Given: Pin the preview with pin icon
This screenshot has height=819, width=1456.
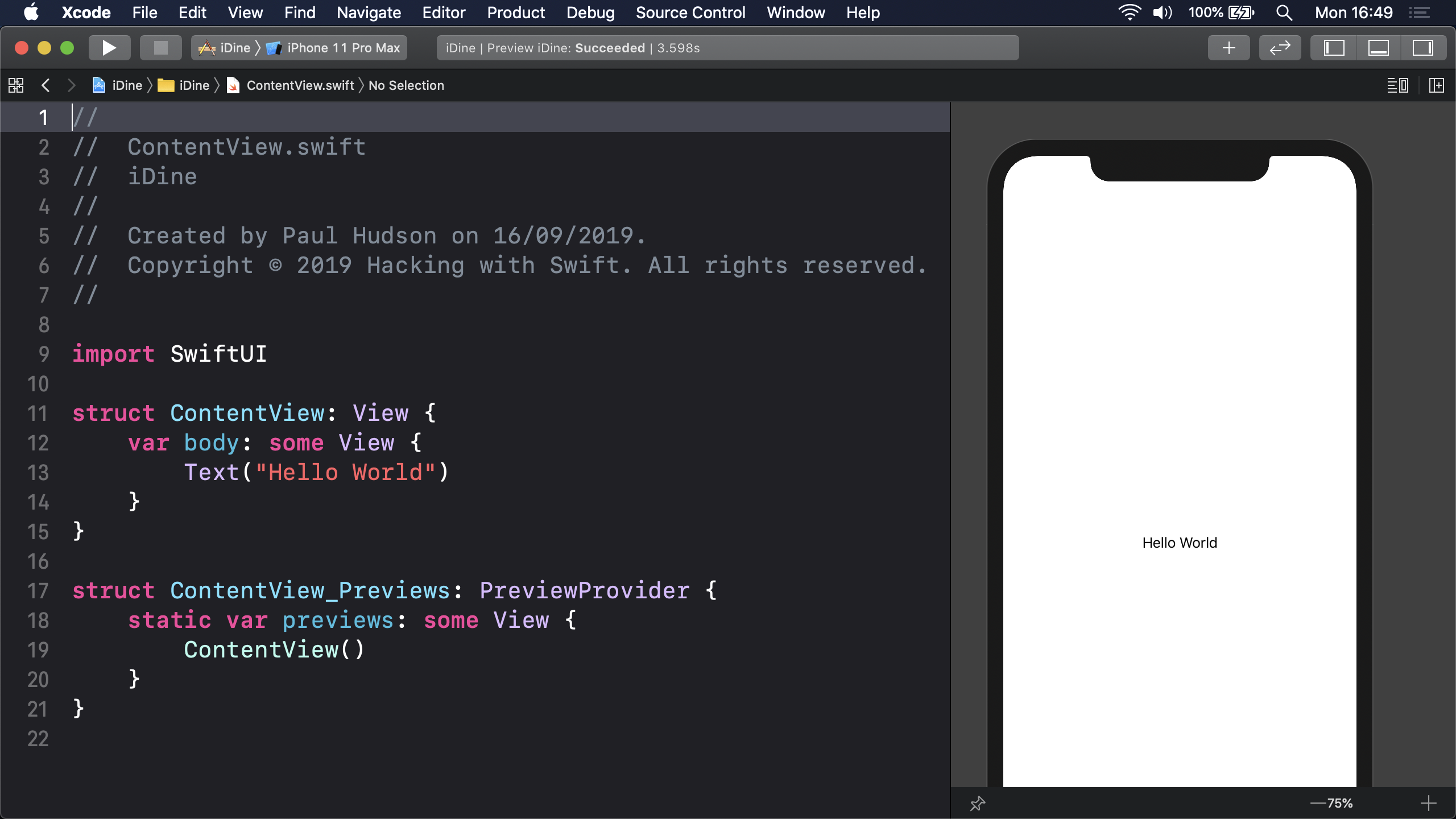Looking at the screenshot, I should 977,803.
